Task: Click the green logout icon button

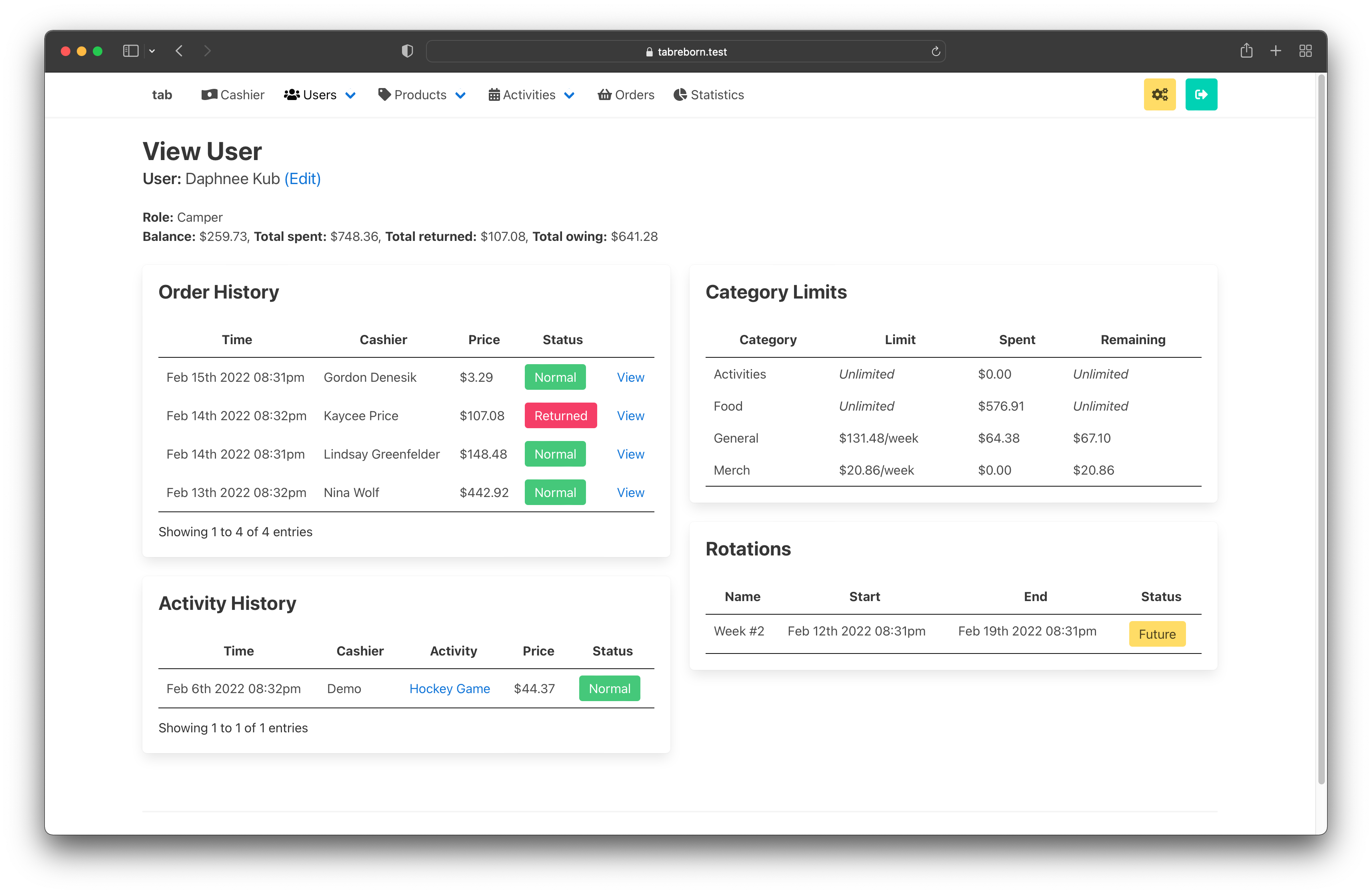Action: (1201, 94)
